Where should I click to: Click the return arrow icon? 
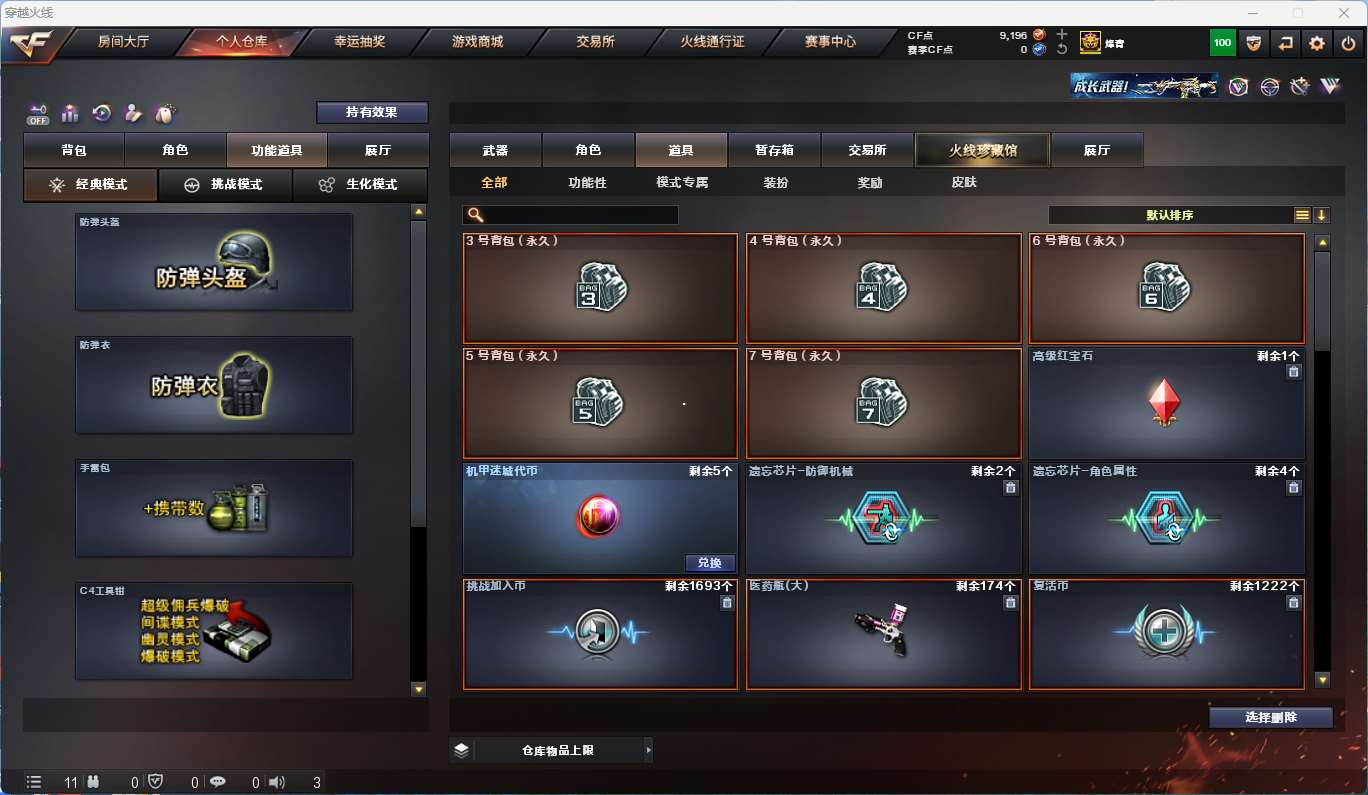click(x=1285, y=43)
